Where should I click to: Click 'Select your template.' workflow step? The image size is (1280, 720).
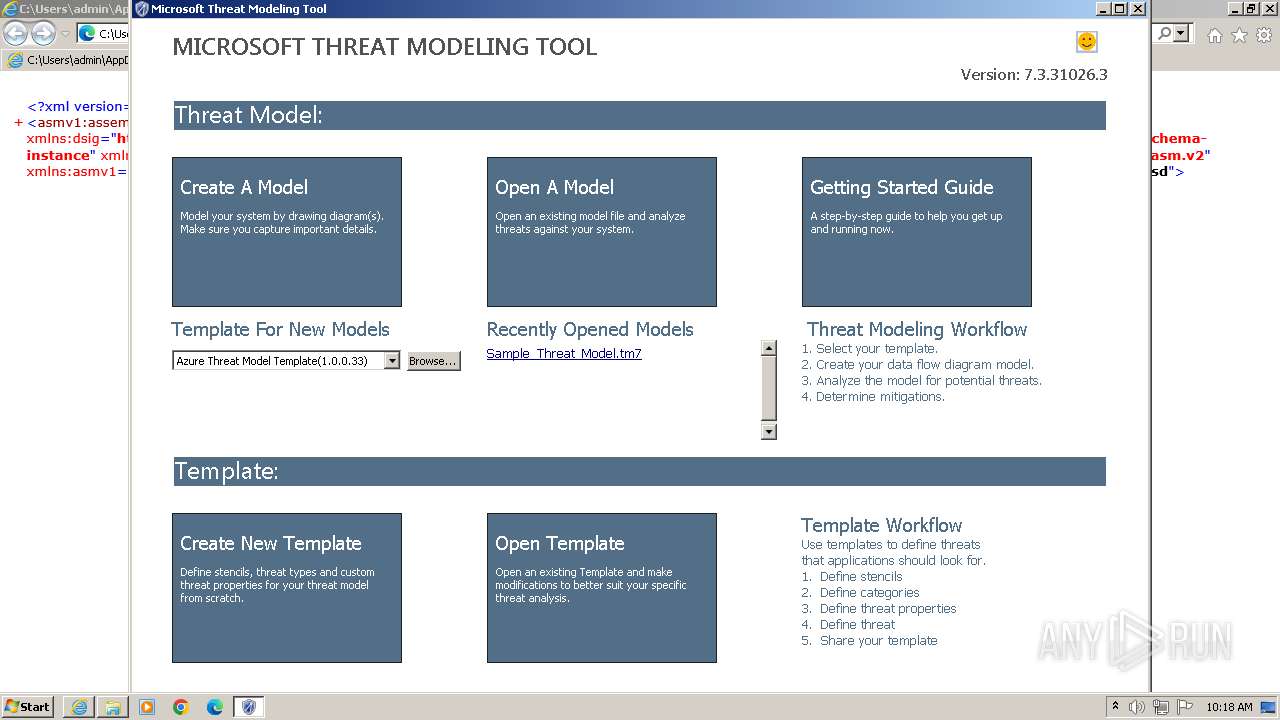pos(870,349)
